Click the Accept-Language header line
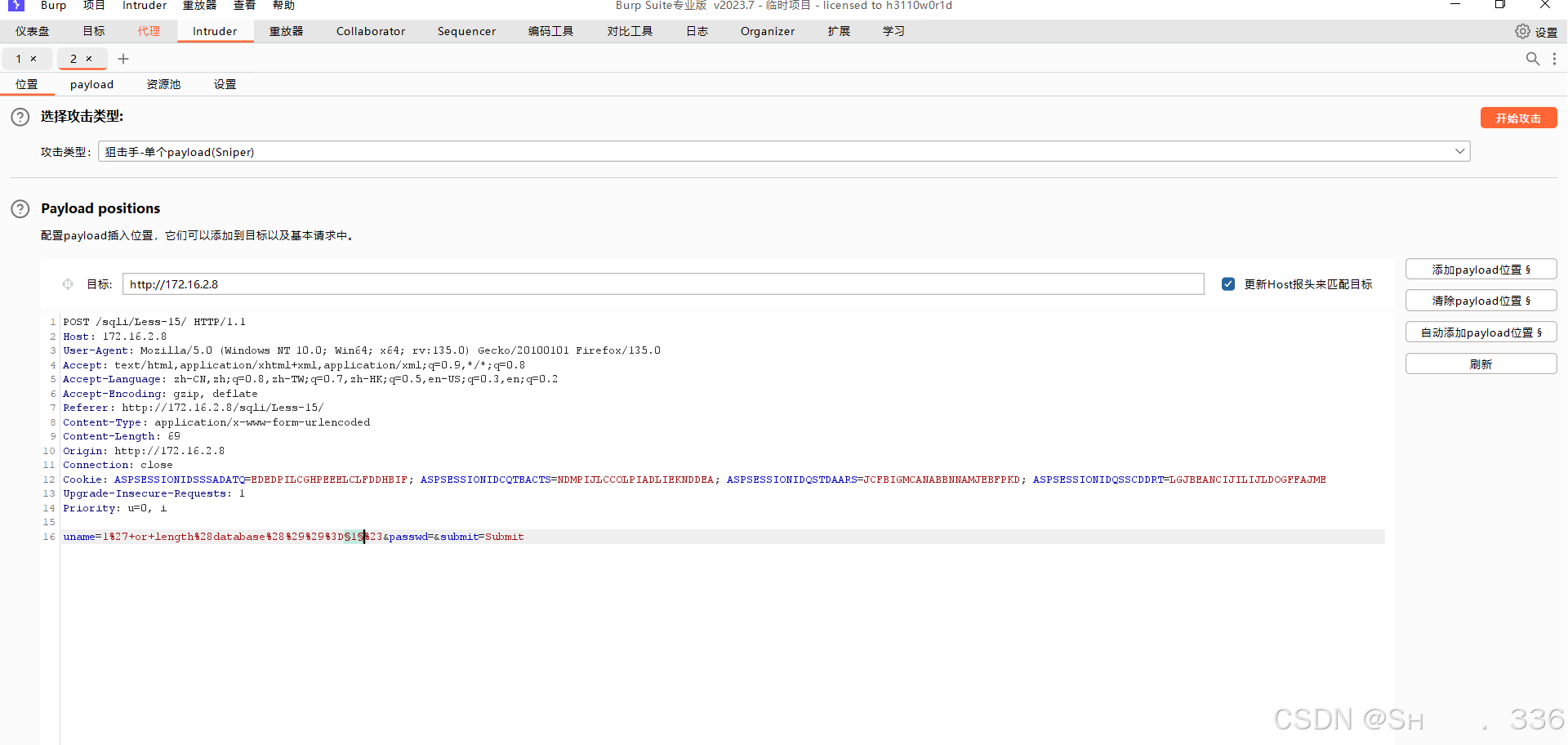This screenshot has height=745, width=1568. point(310,379)
